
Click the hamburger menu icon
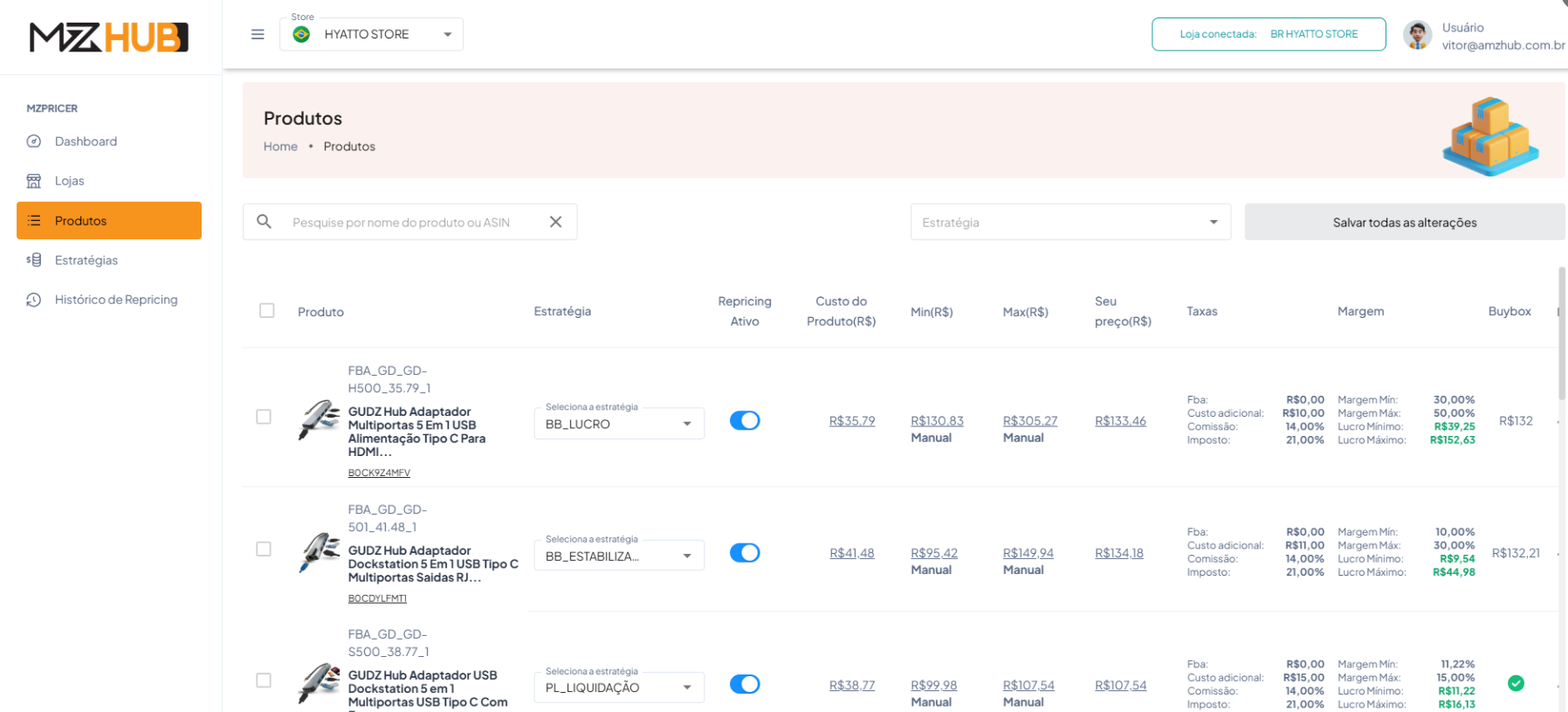click(258, 35)
